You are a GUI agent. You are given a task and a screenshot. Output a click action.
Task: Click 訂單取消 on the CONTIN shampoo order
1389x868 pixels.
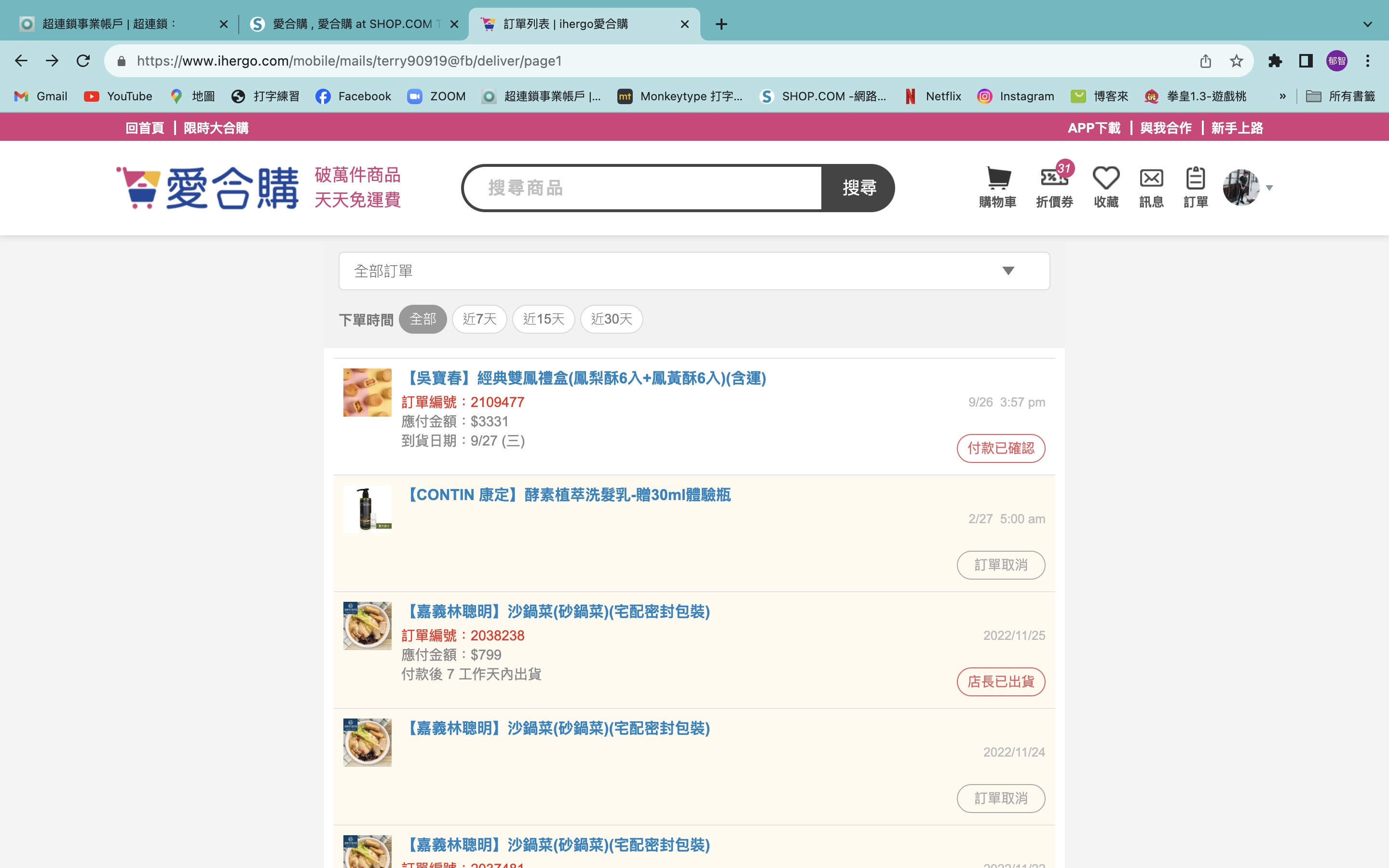(x=1001, y=566)
